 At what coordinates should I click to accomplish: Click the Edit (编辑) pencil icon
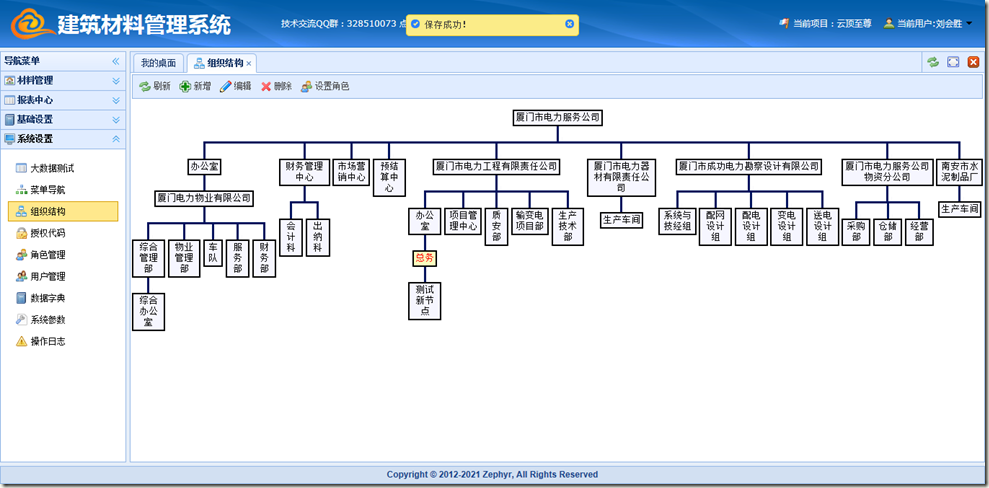click(x=226, y=87)
